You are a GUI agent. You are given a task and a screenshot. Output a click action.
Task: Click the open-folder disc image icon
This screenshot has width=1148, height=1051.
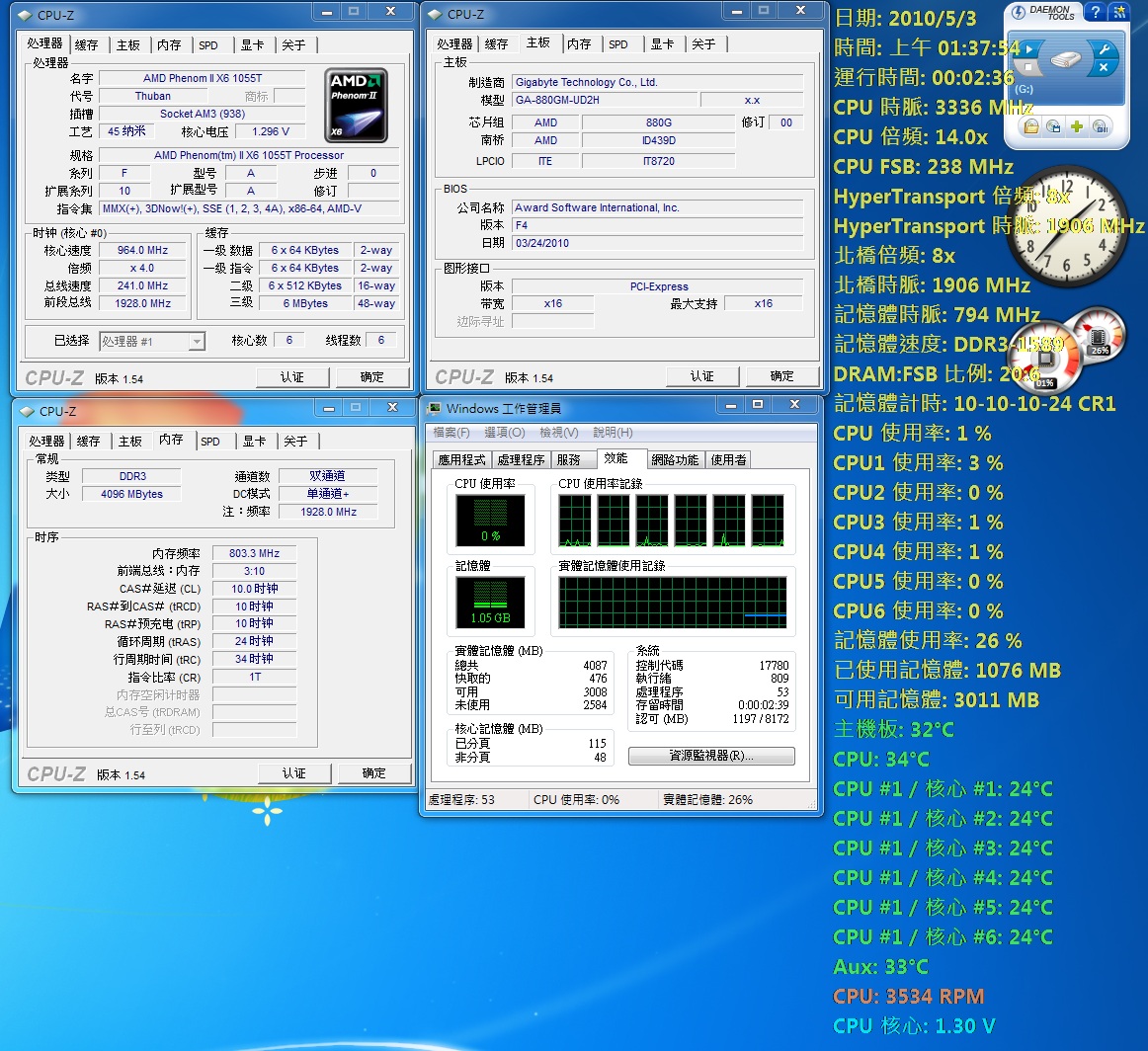1030,127
